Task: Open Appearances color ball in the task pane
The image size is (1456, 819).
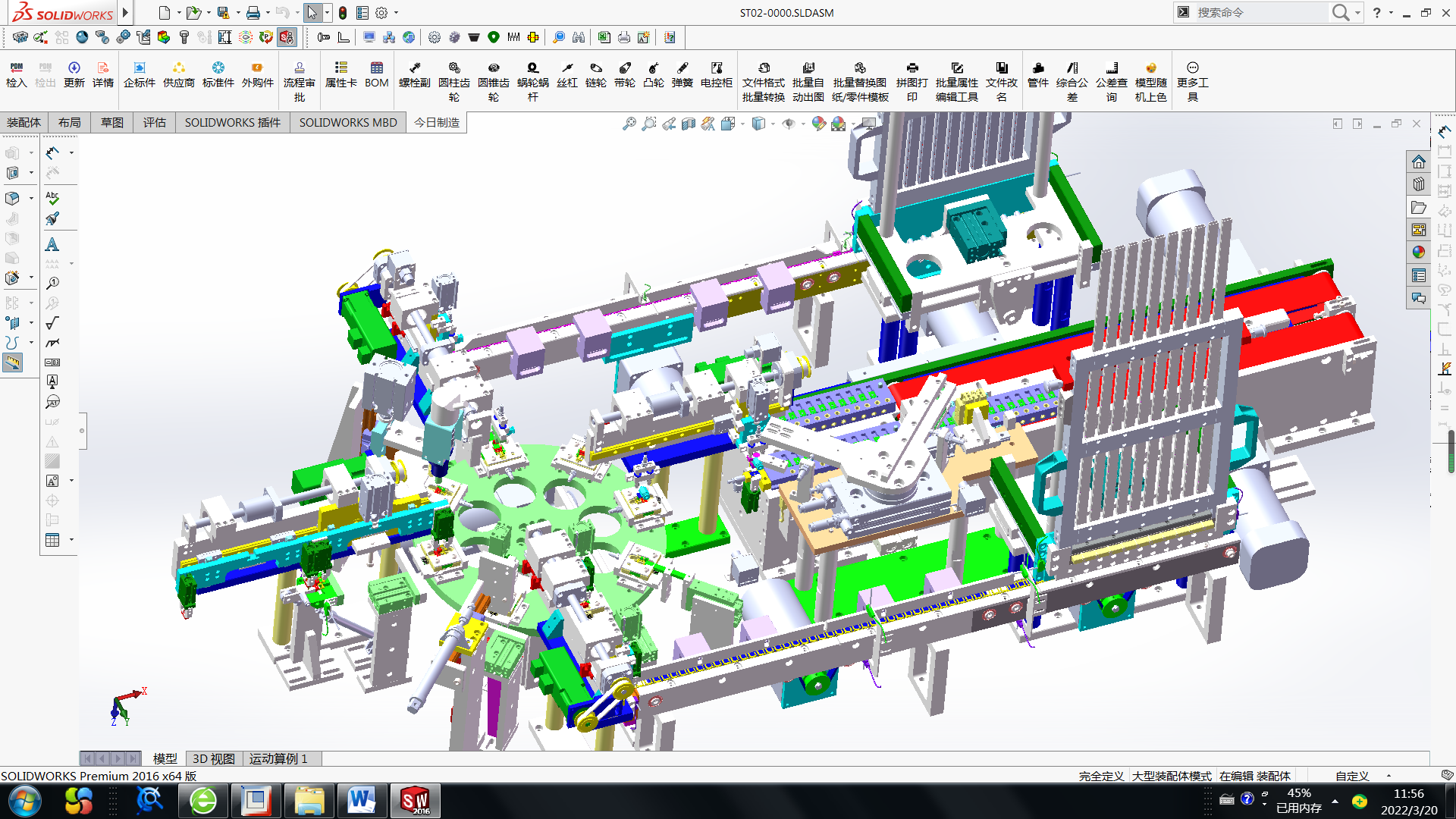Action: tap(1419, 252)
